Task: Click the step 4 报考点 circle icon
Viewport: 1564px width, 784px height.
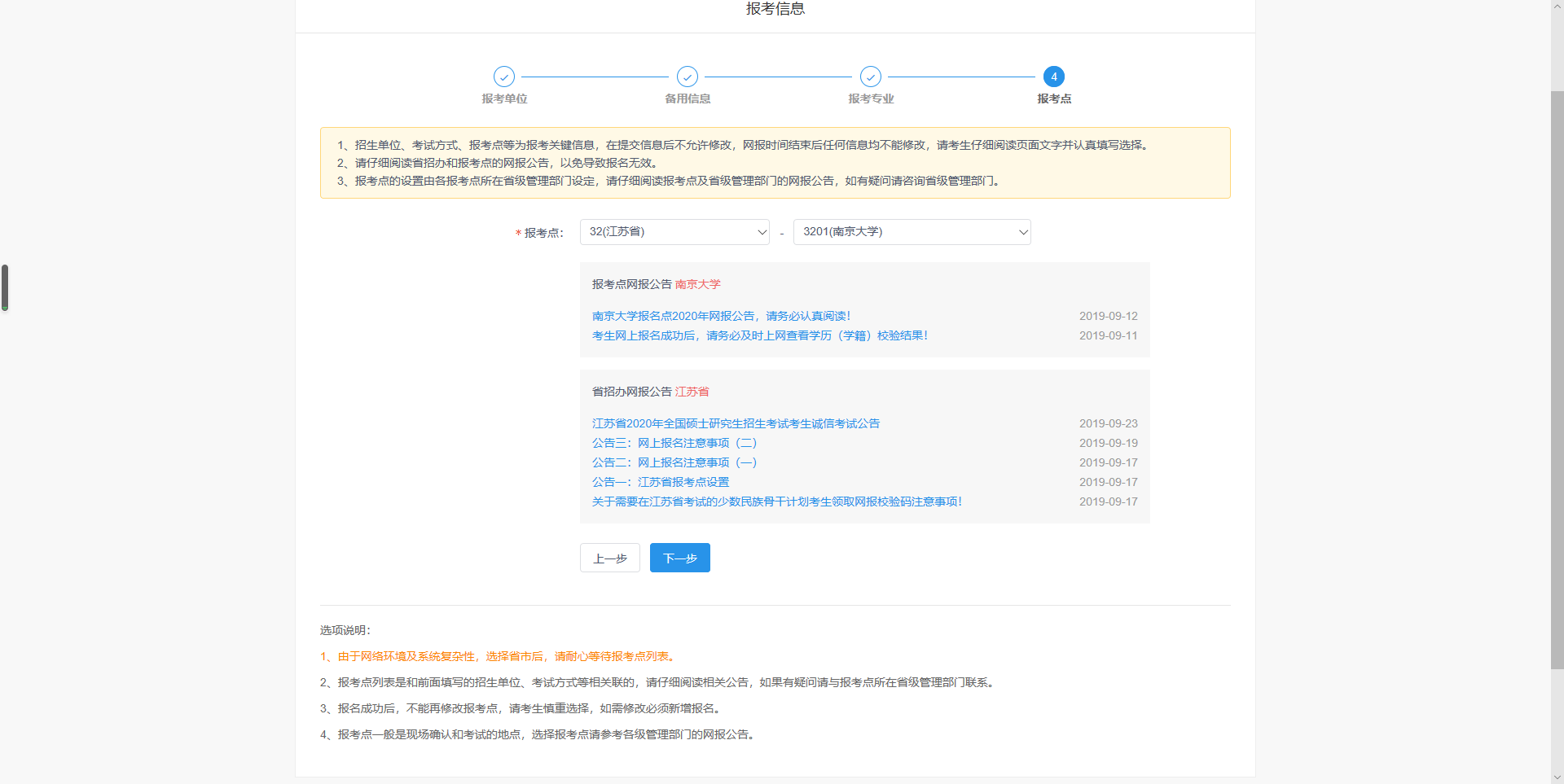Action: (1054, 77)
